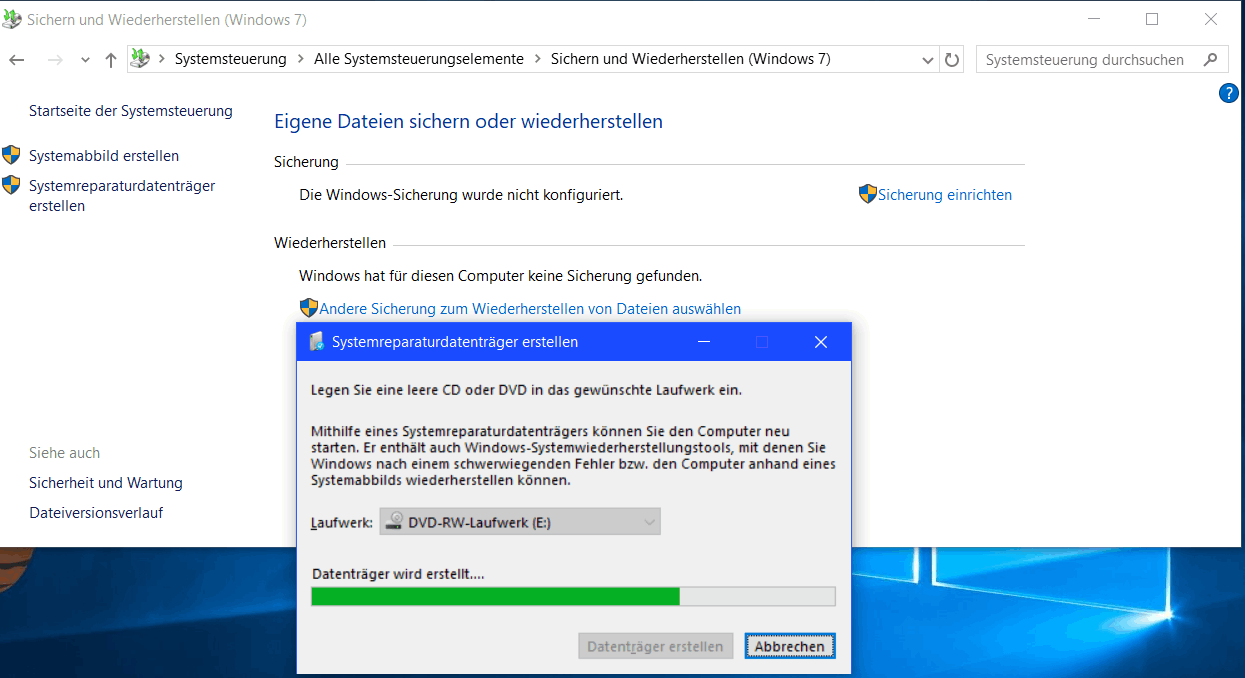Click the Abbrechen button in dialog
Viewport: 1245px width, 678px height.
point(790,646)
